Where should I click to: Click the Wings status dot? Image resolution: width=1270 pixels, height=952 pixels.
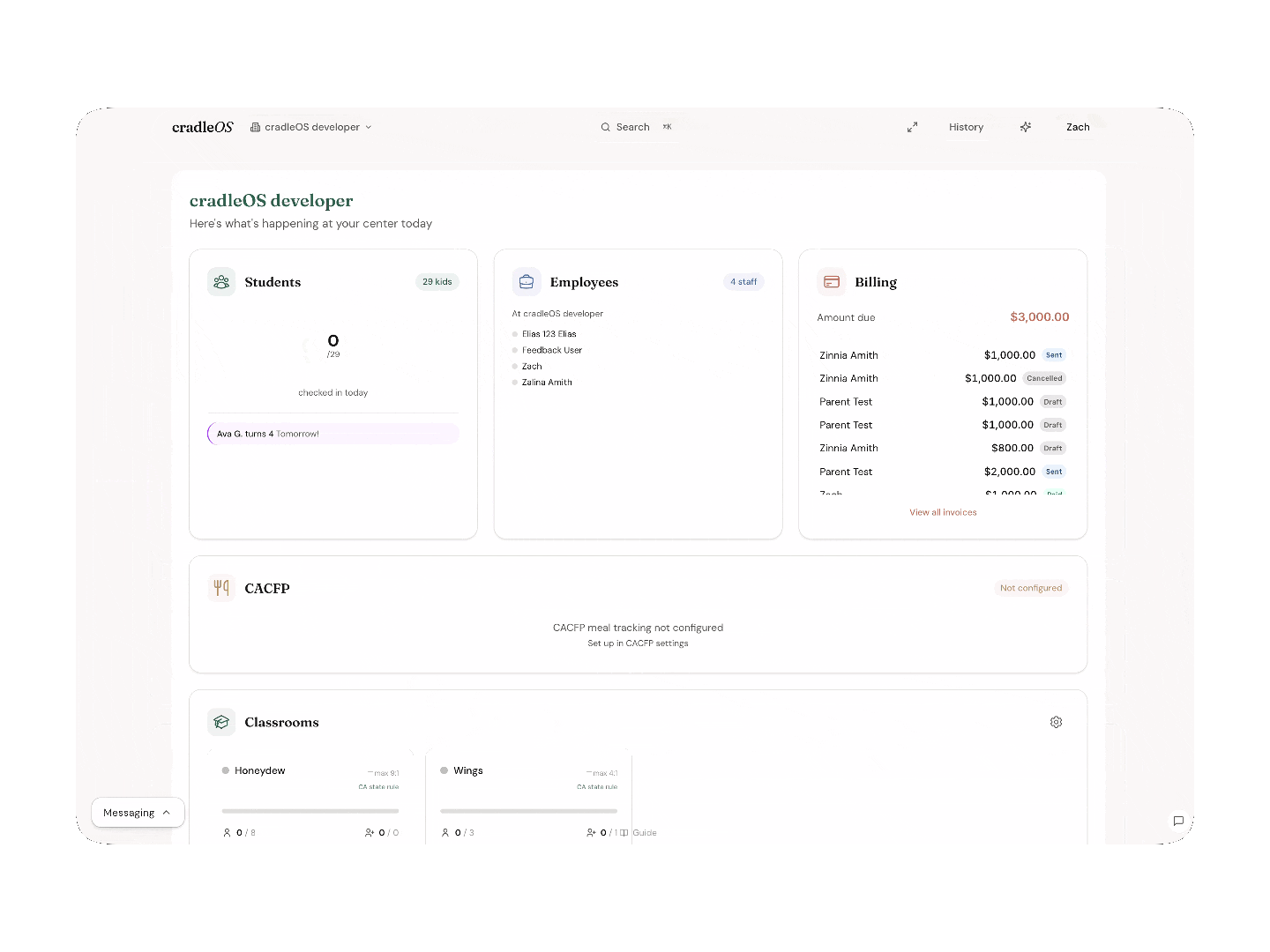[x=444, y=770]
